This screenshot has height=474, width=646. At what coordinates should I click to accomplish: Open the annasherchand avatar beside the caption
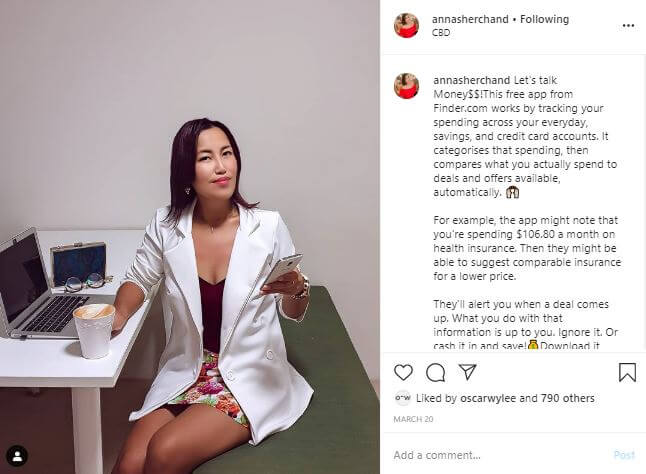coord(406,86)
